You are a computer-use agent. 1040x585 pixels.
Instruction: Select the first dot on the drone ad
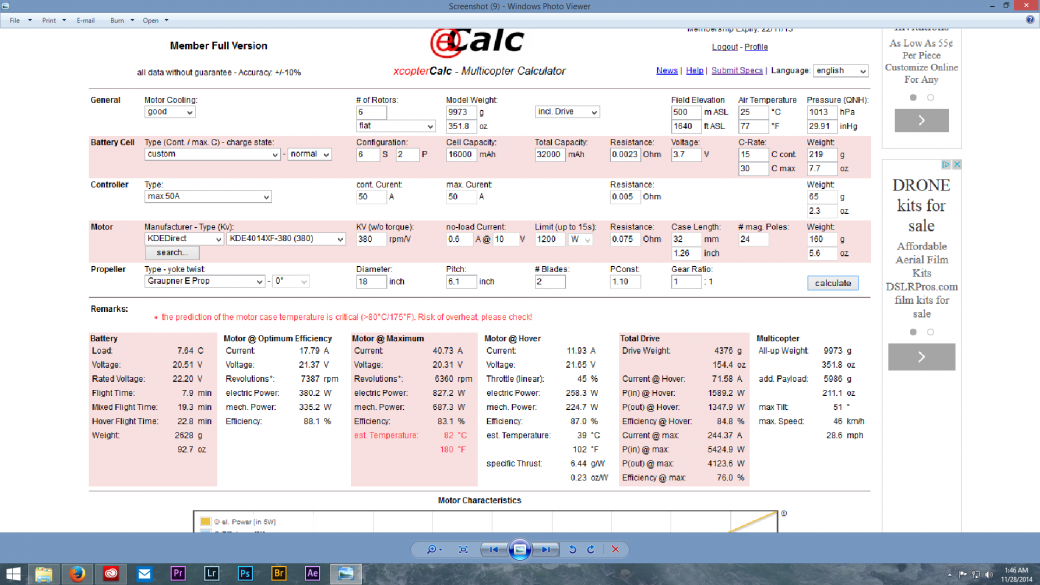[x=913, y=332]
